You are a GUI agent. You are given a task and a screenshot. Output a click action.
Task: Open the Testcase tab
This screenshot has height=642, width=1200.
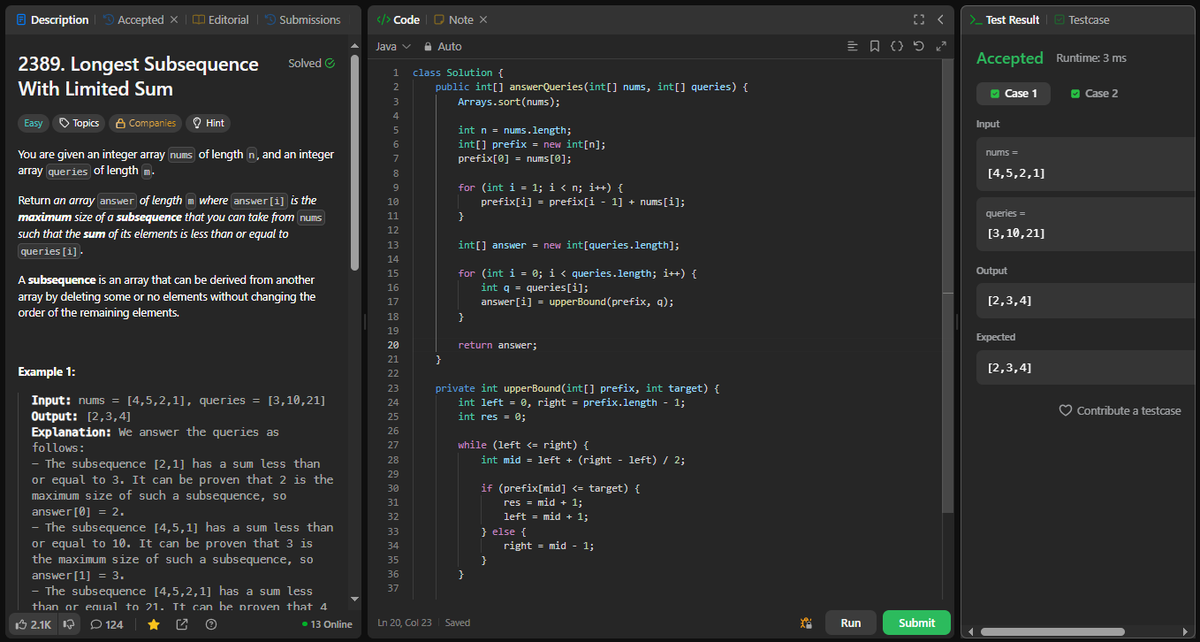point(1081,20)
